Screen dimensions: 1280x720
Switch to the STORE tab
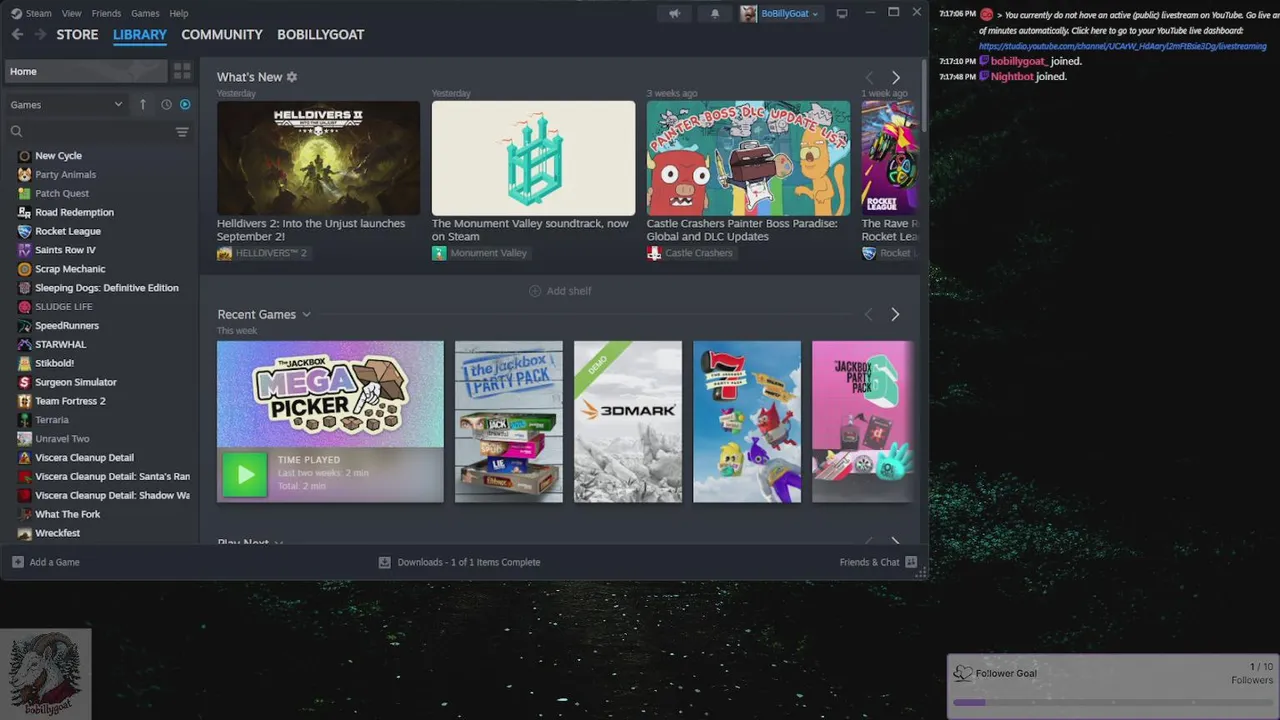(77, 34)
